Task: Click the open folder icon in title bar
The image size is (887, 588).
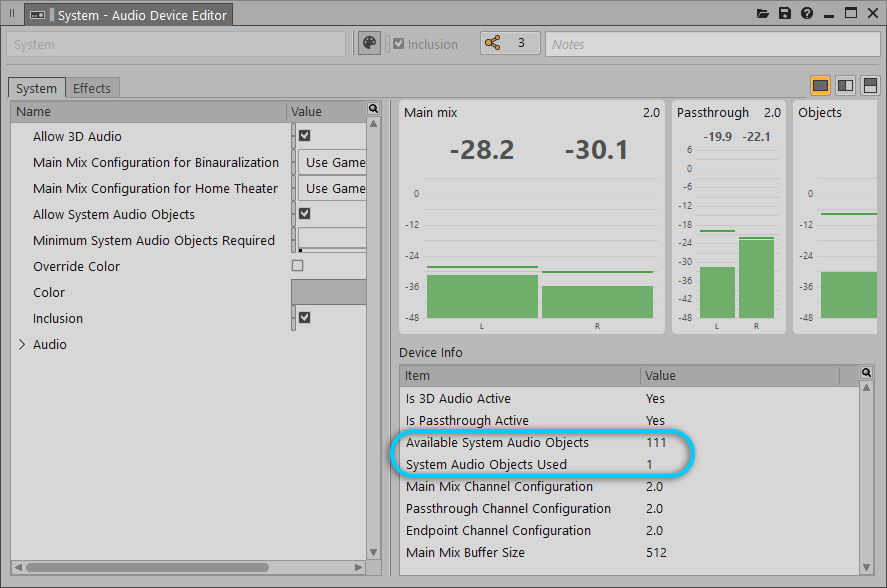Action: point(763,14)
